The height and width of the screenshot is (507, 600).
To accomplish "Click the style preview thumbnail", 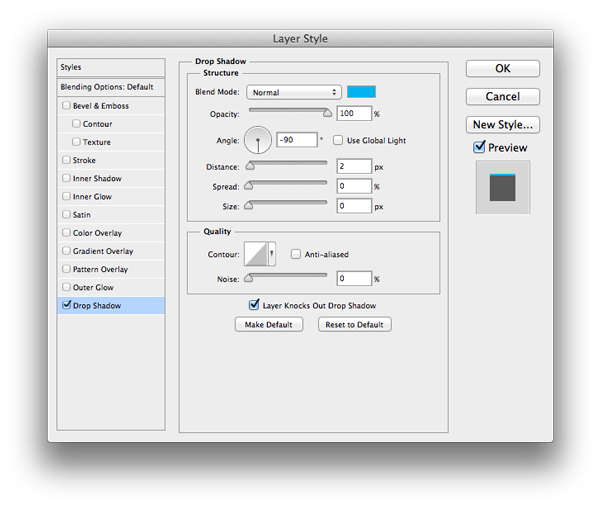I will (x=503, y=187).
